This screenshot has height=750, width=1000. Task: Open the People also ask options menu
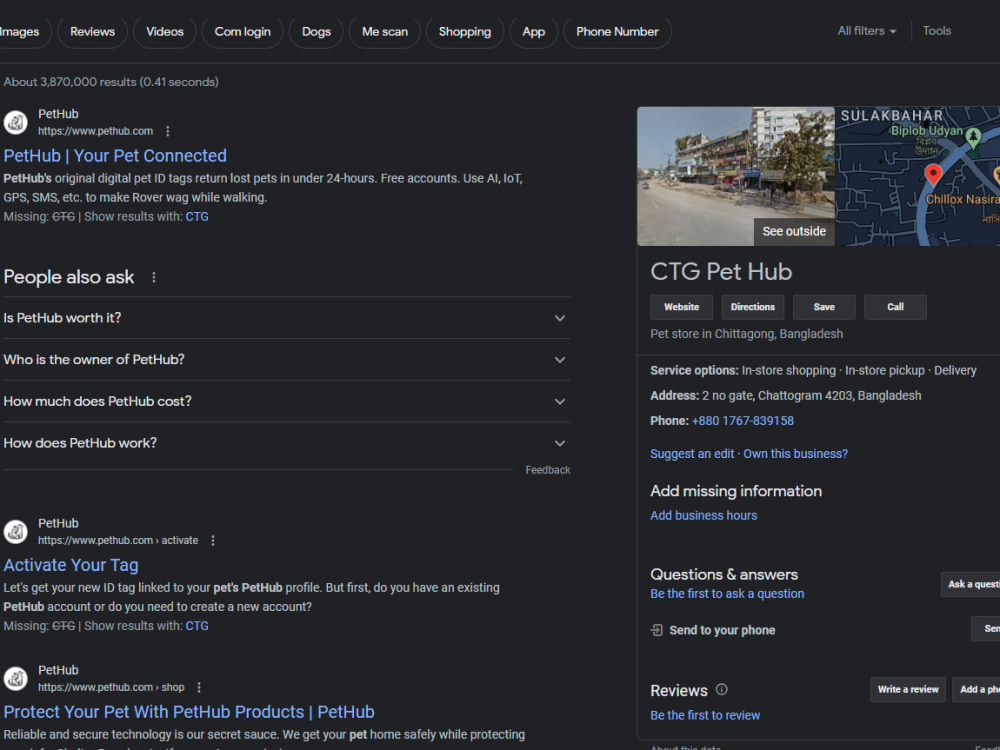[154, 277]
